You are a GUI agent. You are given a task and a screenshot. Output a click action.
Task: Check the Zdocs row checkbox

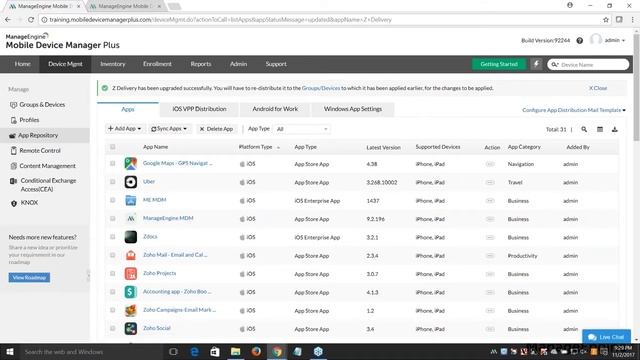tap(113, 237)
